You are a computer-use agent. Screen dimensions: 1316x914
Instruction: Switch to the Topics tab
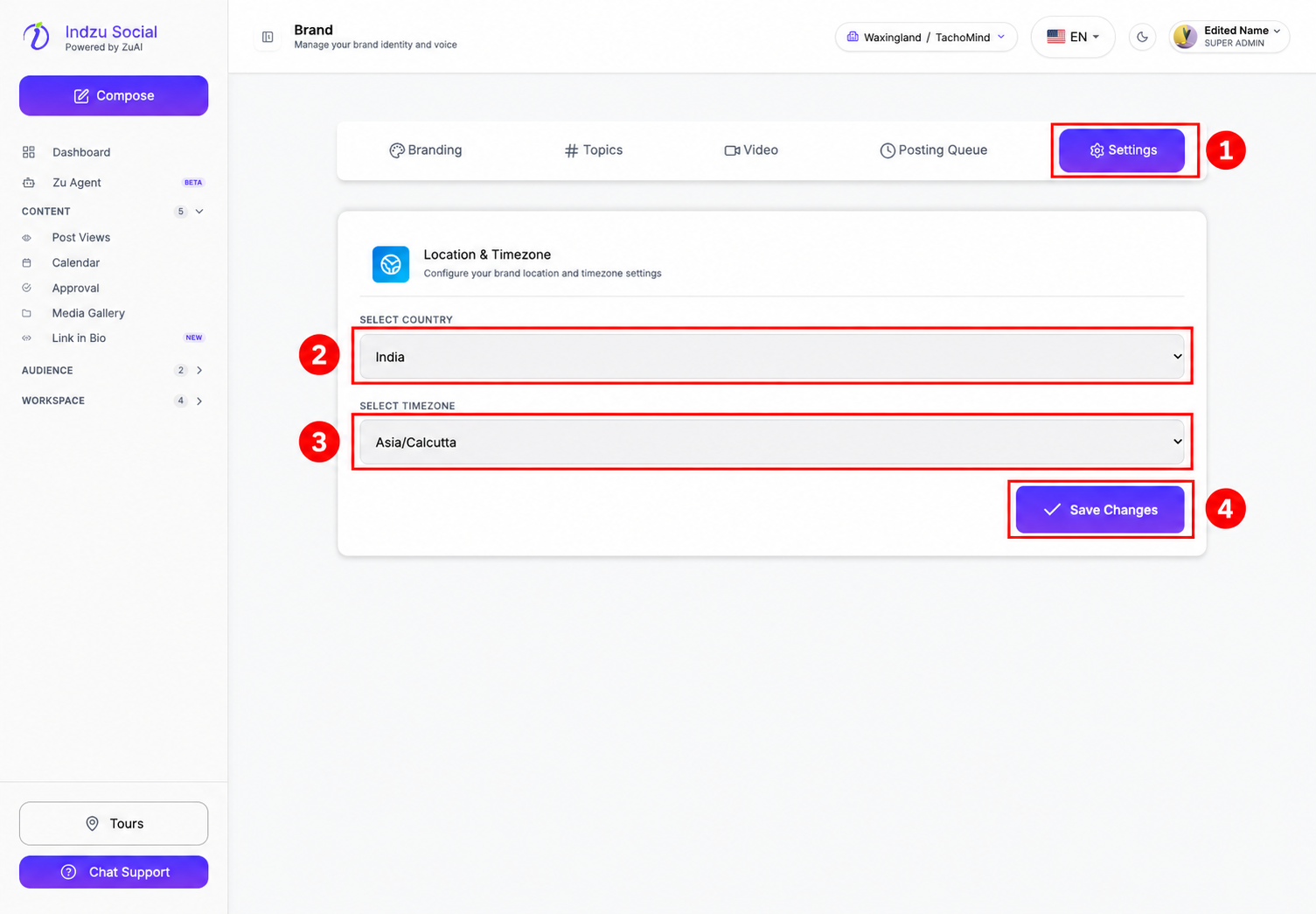(x=594, y=150)
